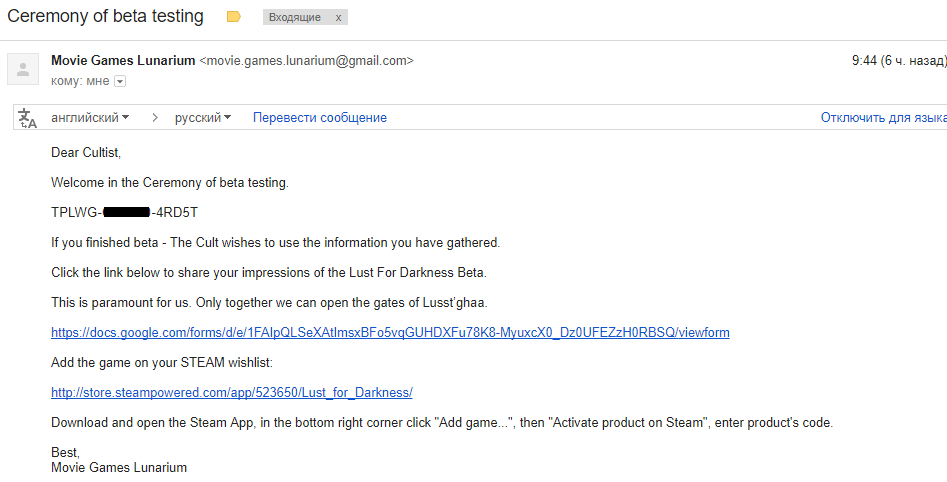Viewport: 947px width, 482px height.
Task: Click the translate icon in the translation bar
Action: point(27,118)
